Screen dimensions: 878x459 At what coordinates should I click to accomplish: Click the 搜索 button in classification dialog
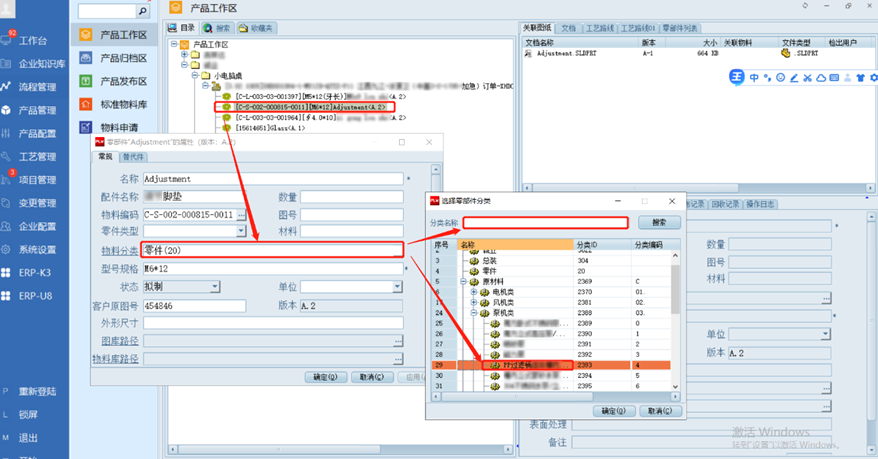coord(659,222)
